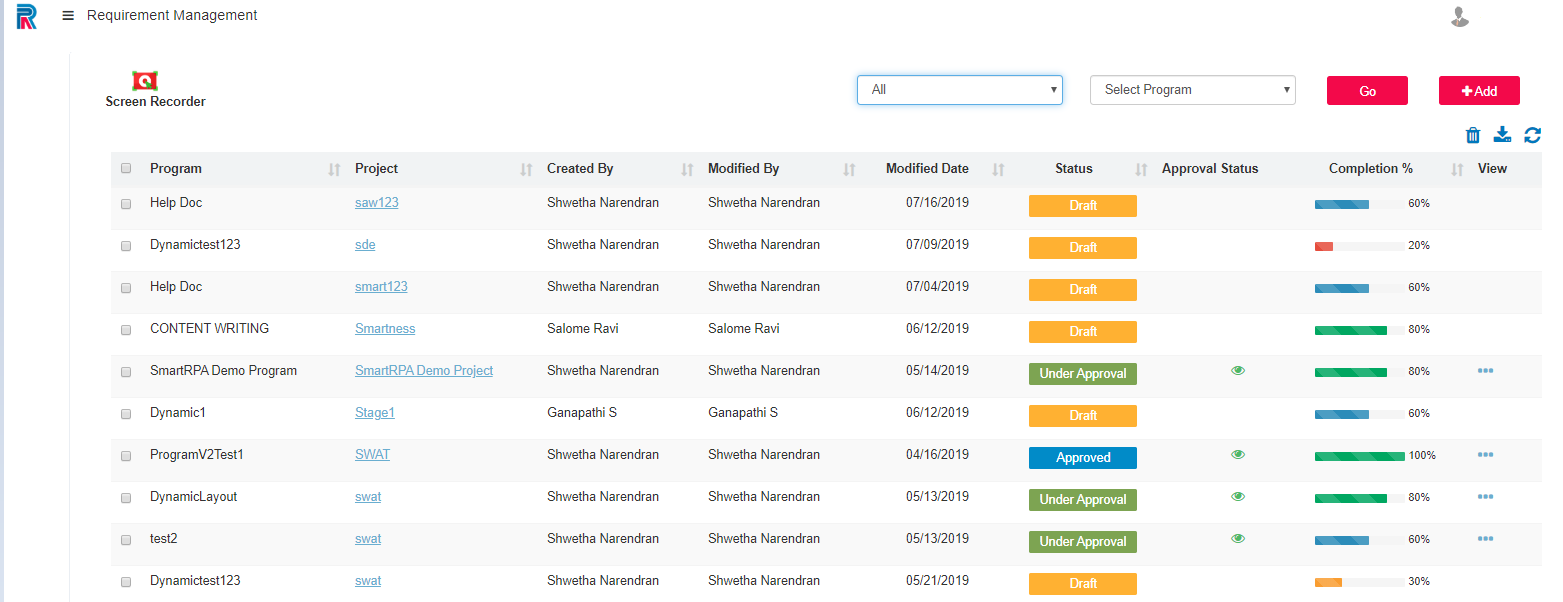This screenshot has width=1563, height=602.
Task: Check the Dynamic1 row checkbox
Action: 126,414
